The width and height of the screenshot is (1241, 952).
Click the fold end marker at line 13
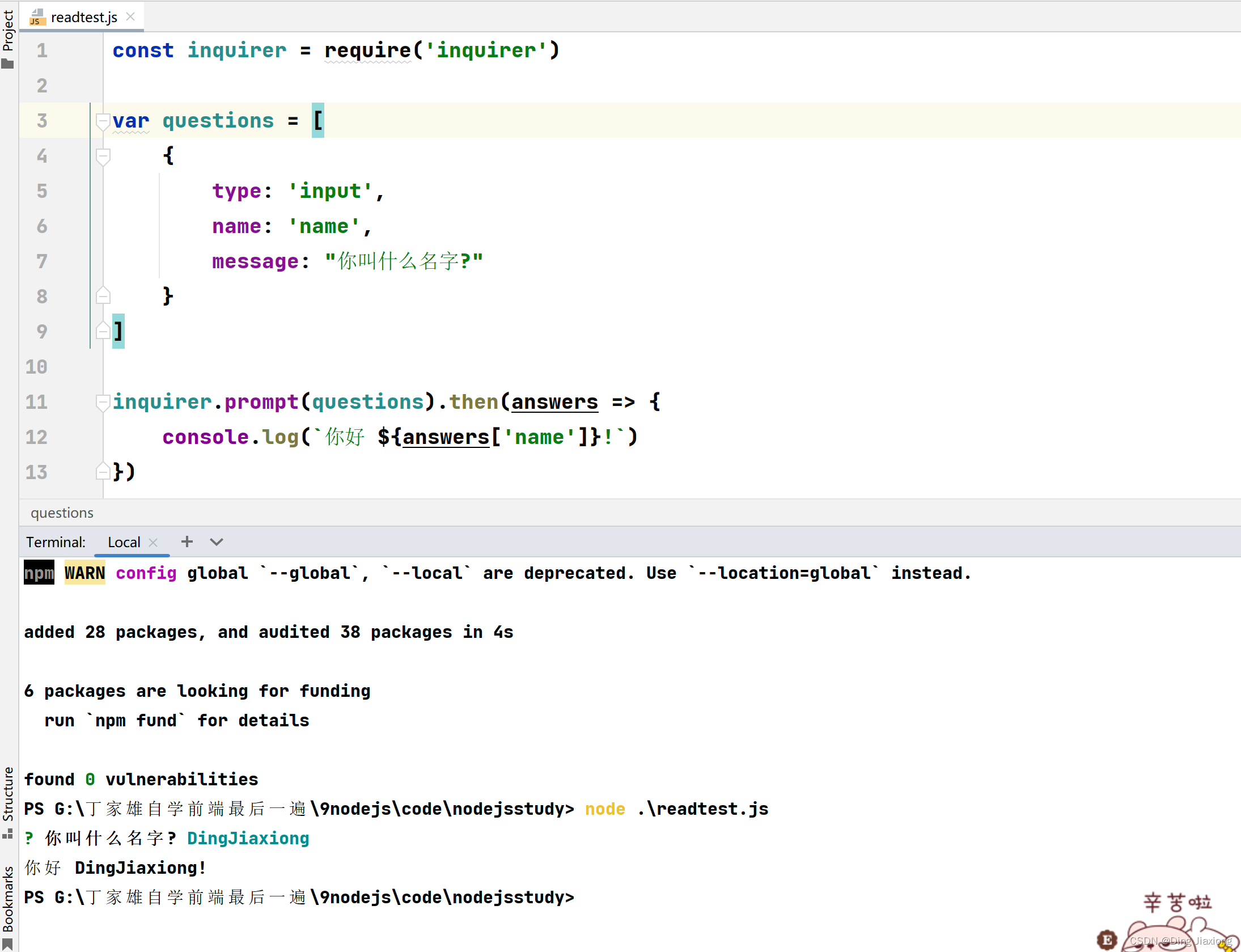103,471
